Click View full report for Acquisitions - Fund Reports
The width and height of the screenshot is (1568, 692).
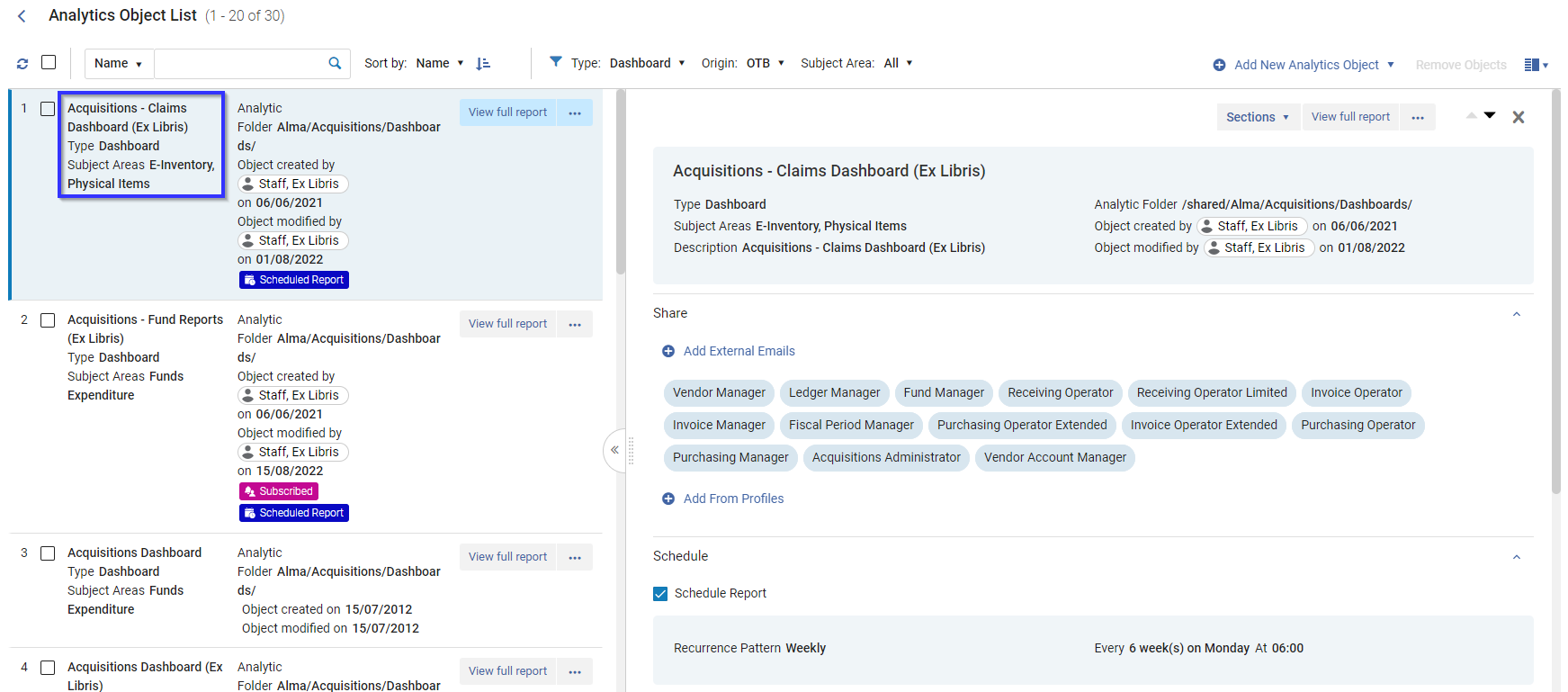point(507,324)
